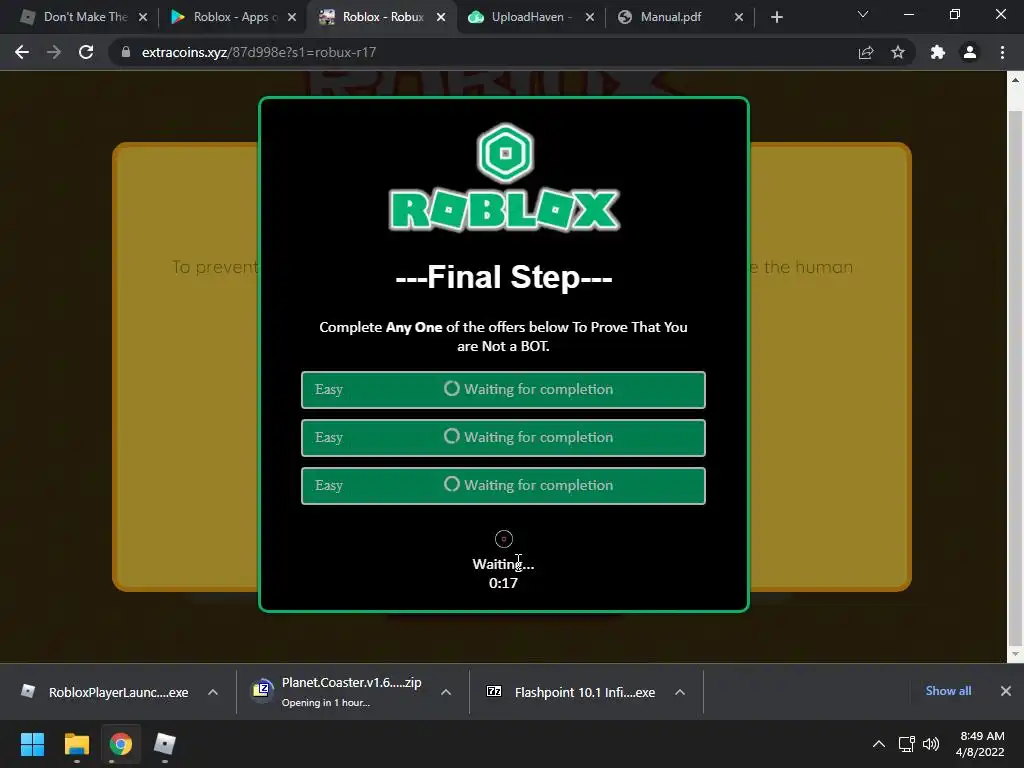Screen dimensions: 1024x768
Task: Bookmark this page with the star icon
Action: click(x=898, y=52)
